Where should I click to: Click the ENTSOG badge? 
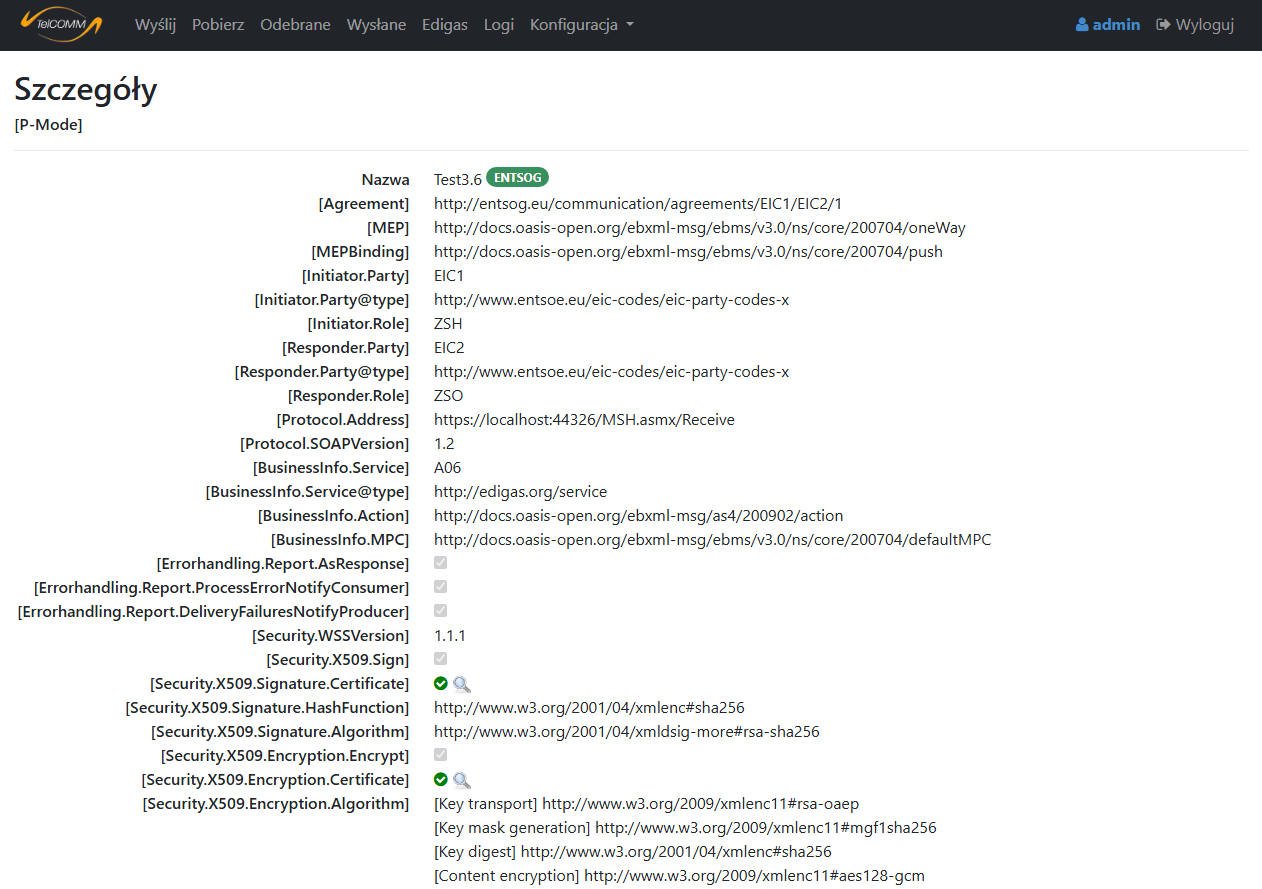(517, 178)
